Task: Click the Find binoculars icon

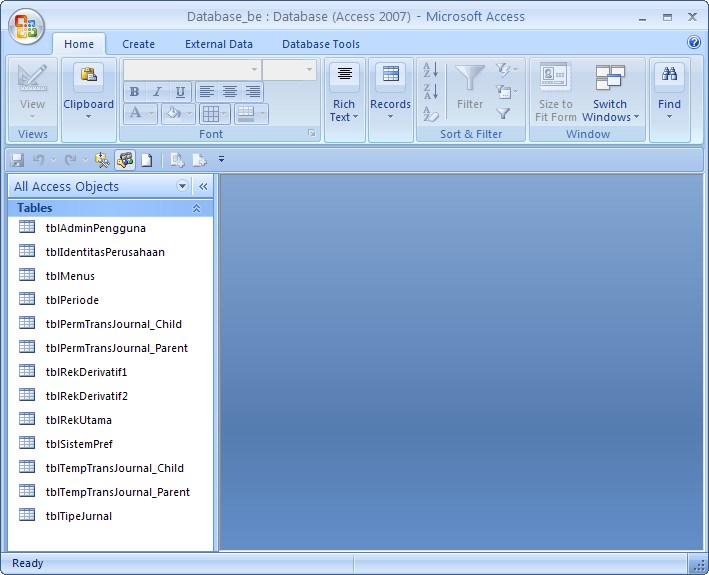Action: click(669, 74)
